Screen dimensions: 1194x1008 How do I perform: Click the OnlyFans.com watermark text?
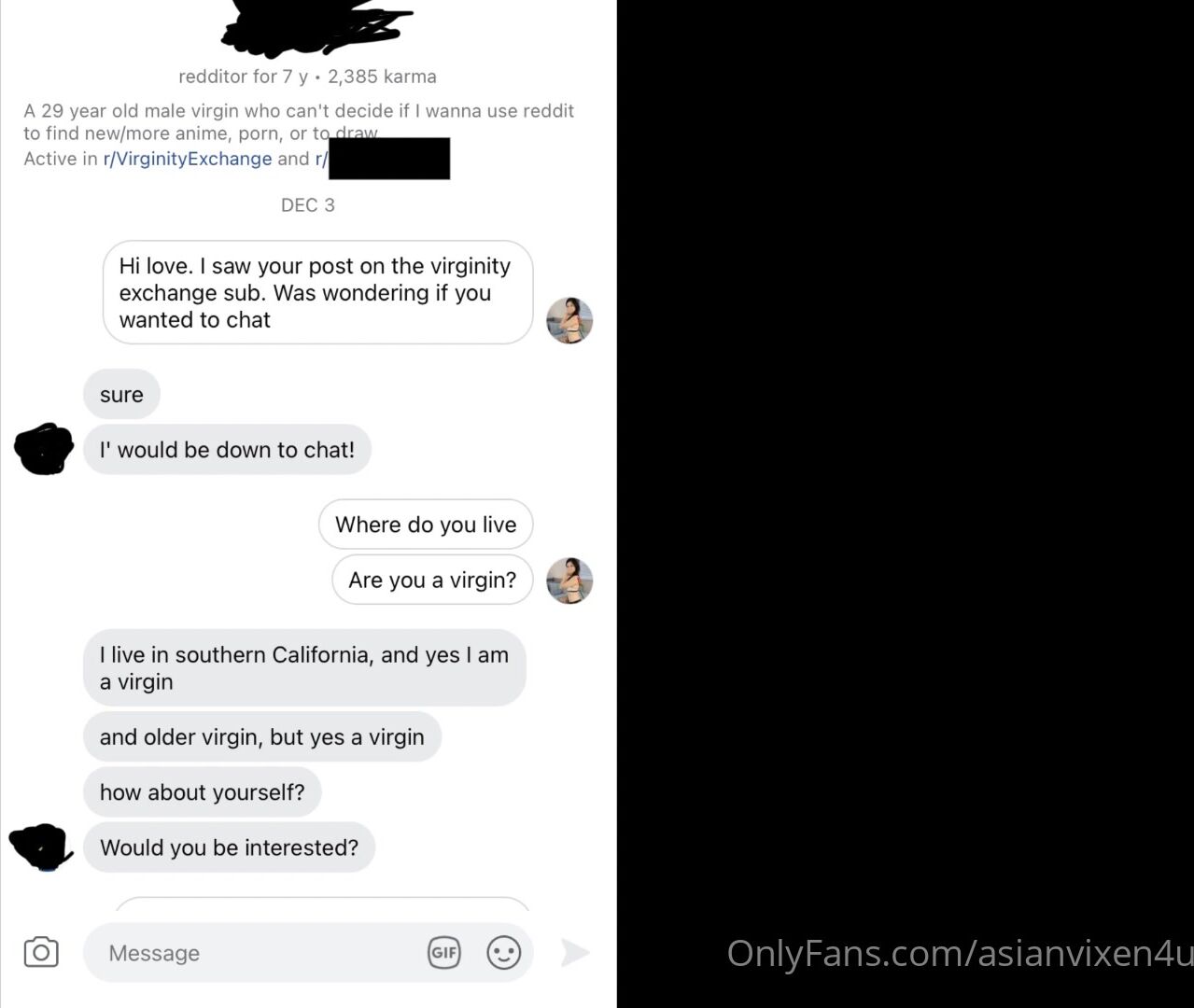pos(960,953)
